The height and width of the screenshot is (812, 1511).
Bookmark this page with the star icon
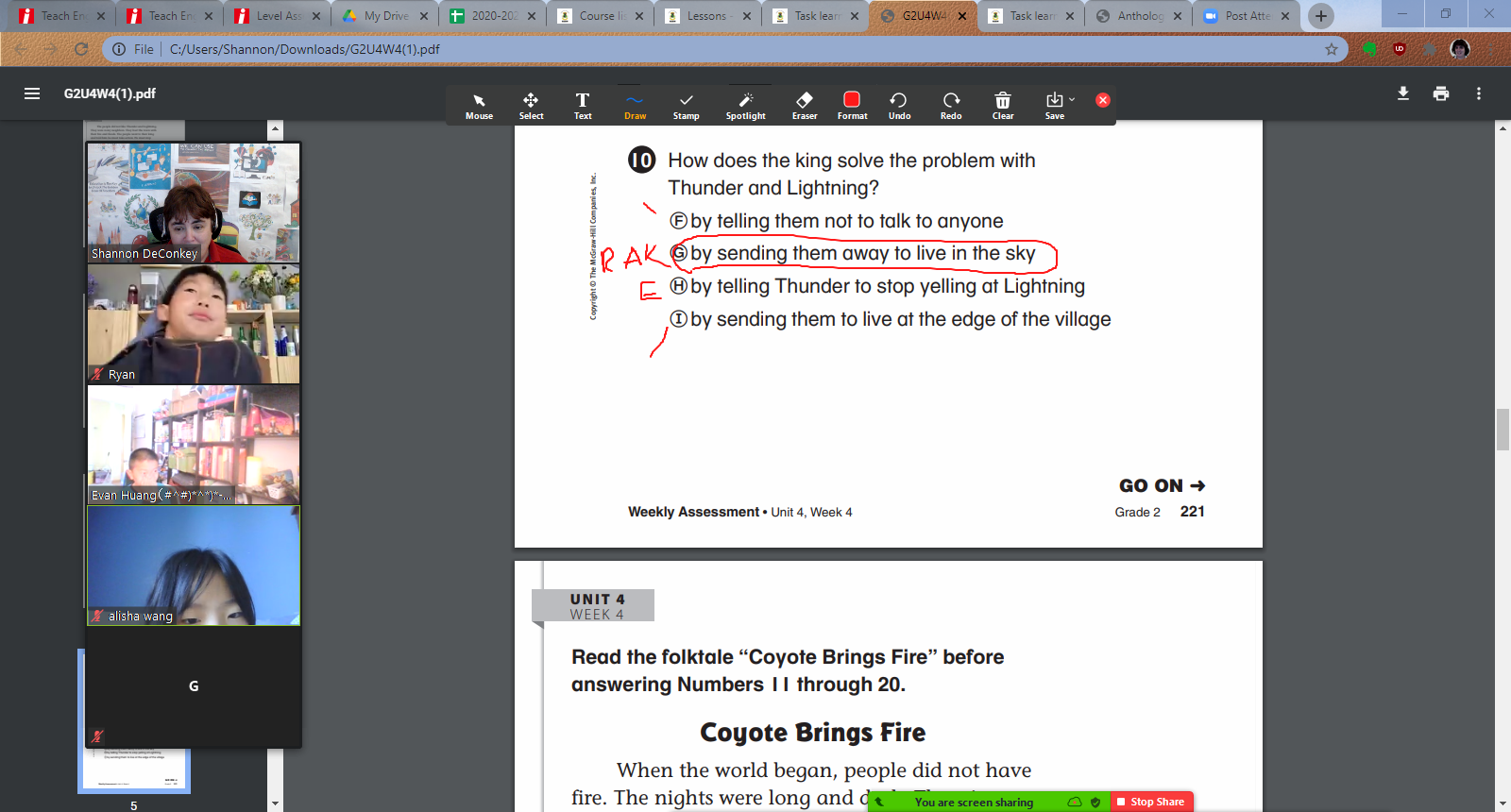(x=1332, y=49)
